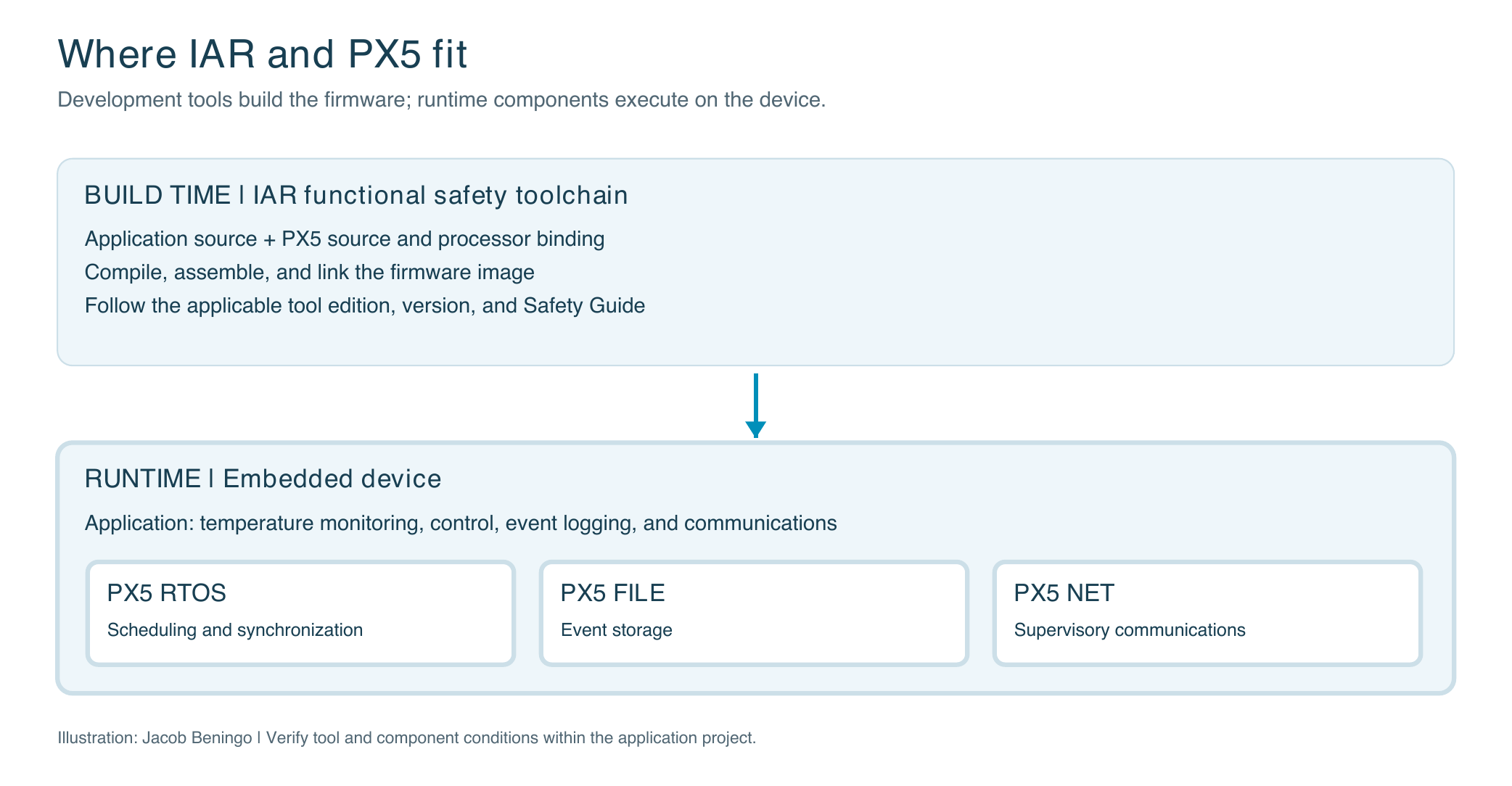Viewport: 1512px width, 786px height.
Task: Select 'Scheduling and synchronization' text
Action: pyautogui.click(x=235, y=629)
